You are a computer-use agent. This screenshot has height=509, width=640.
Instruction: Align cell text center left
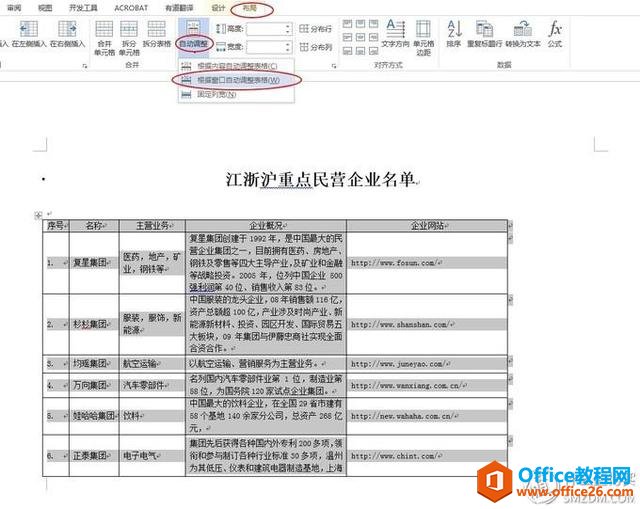pyautogui.click(x=347, y=38)
